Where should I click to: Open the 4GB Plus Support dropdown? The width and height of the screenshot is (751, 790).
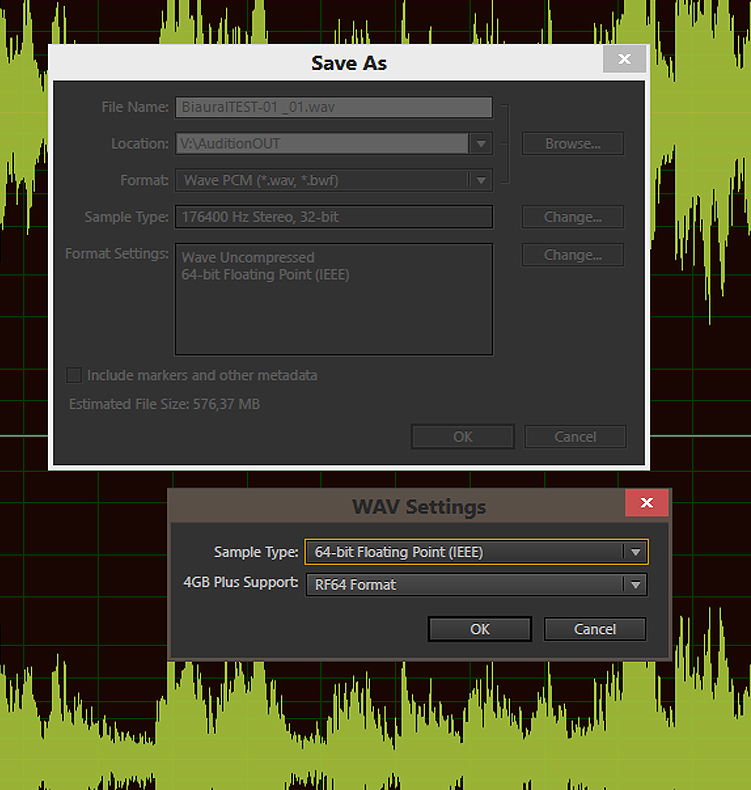pyautogui.click(x=476, y=584)
